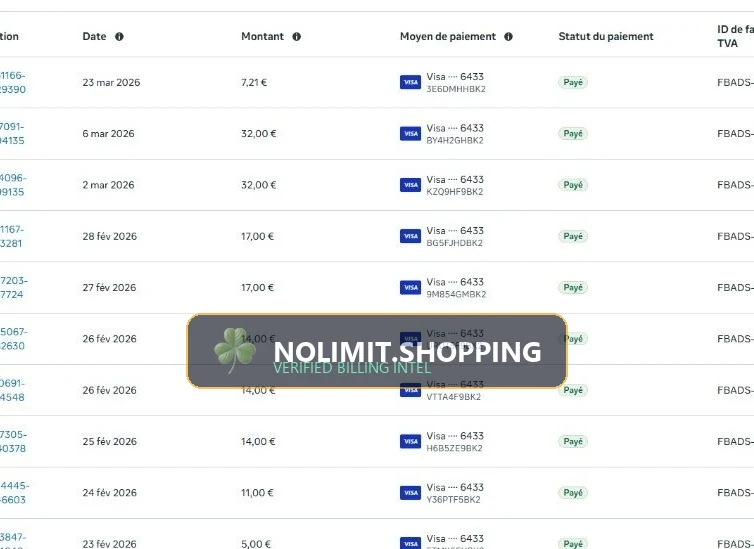Viewport: 754px width, 549px height.
Task: Open the transaction ID link starting 7091-
Action: click(12, 134)
